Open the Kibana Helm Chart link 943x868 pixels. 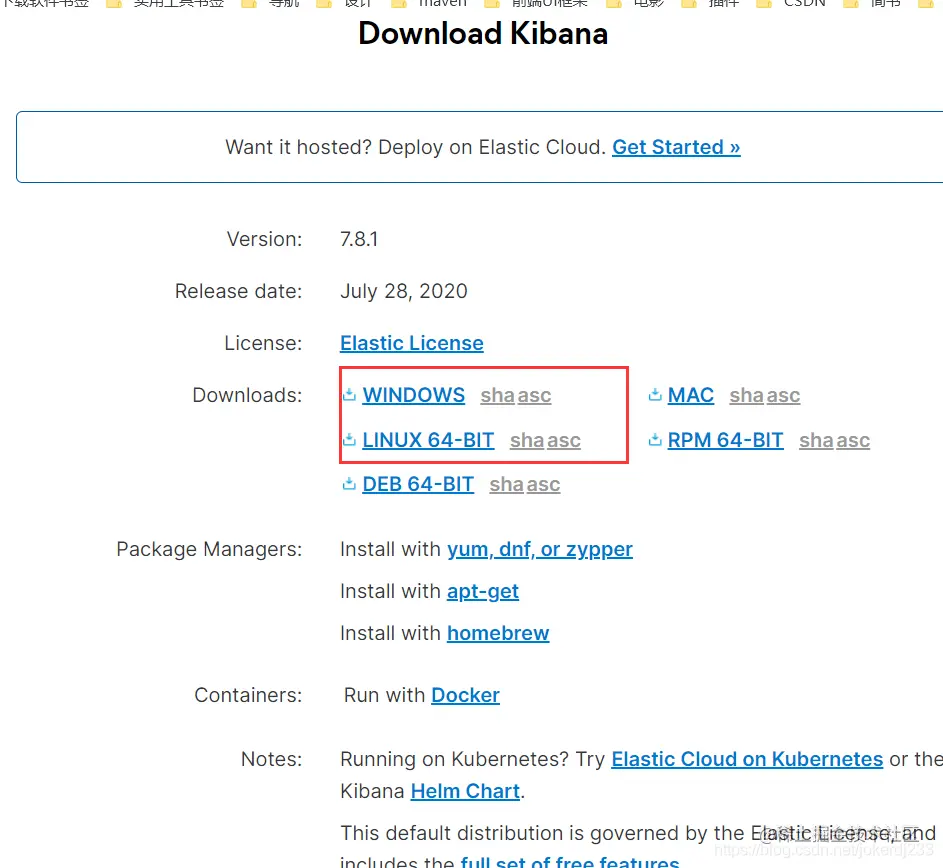(x=465, y=791)
